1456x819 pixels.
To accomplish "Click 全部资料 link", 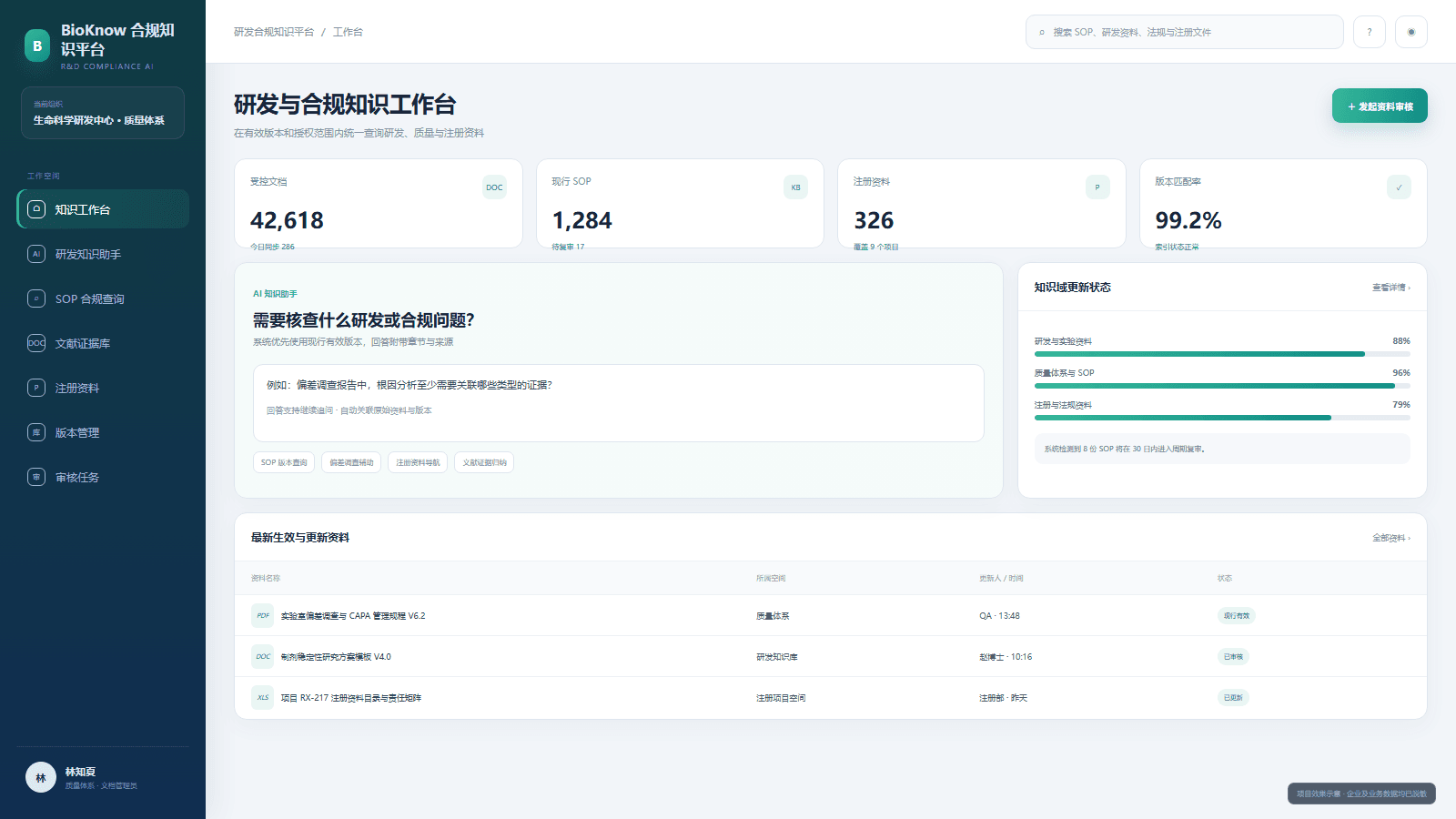I will (1391, 538).
